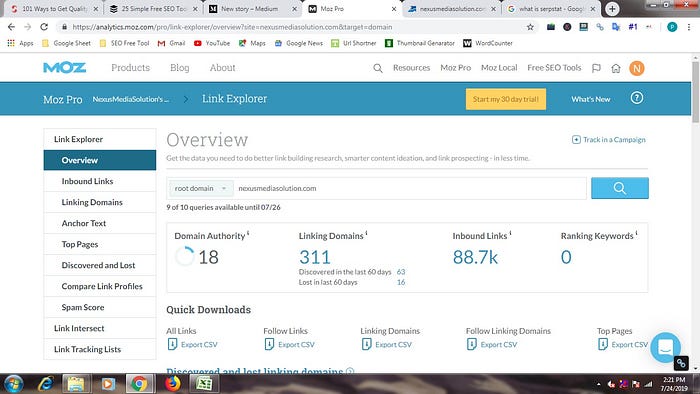Open the Blog link
This screenshot has width=700, height=394.
[179, 68]
